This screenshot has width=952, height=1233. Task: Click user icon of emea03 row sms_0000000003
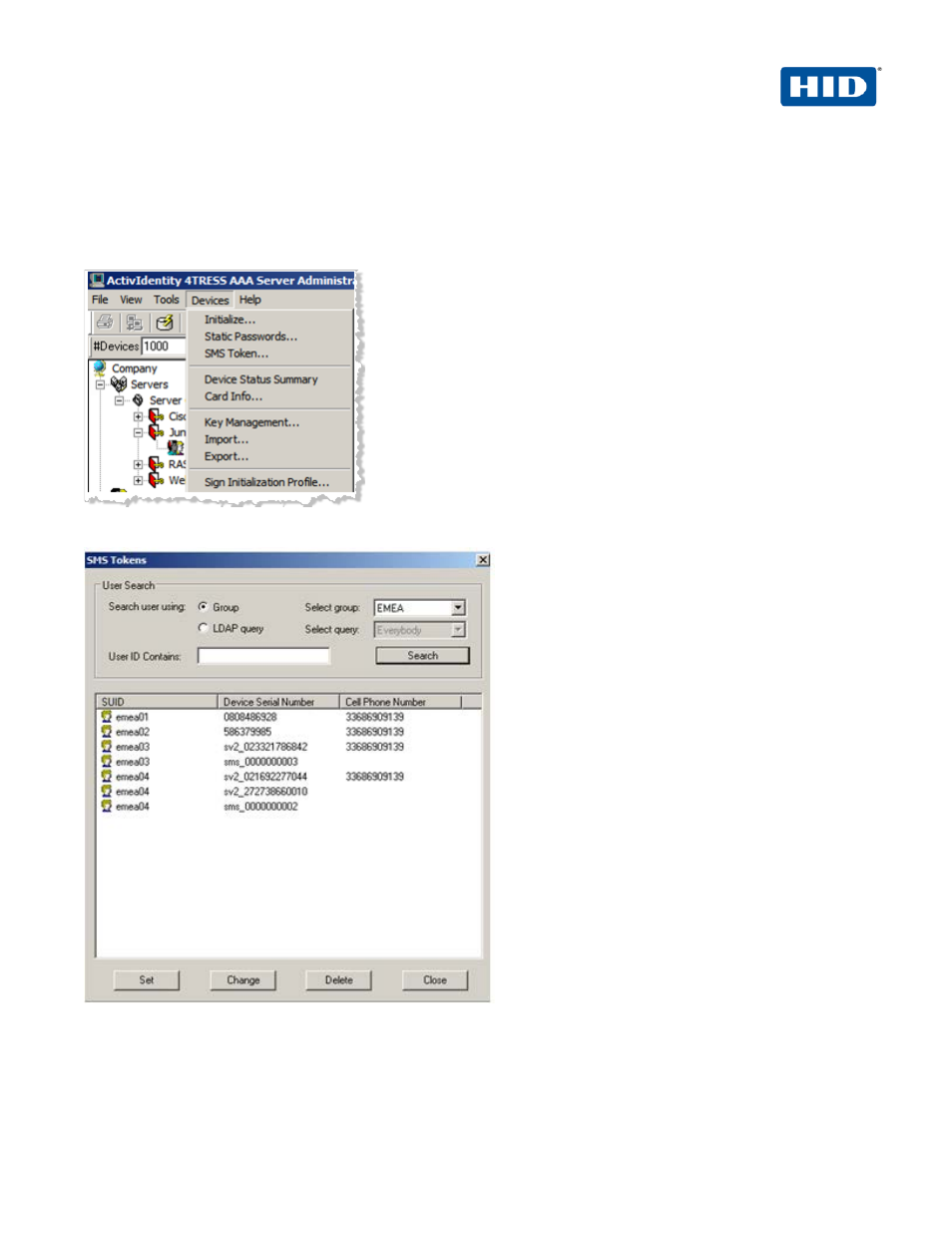(106, 762)
